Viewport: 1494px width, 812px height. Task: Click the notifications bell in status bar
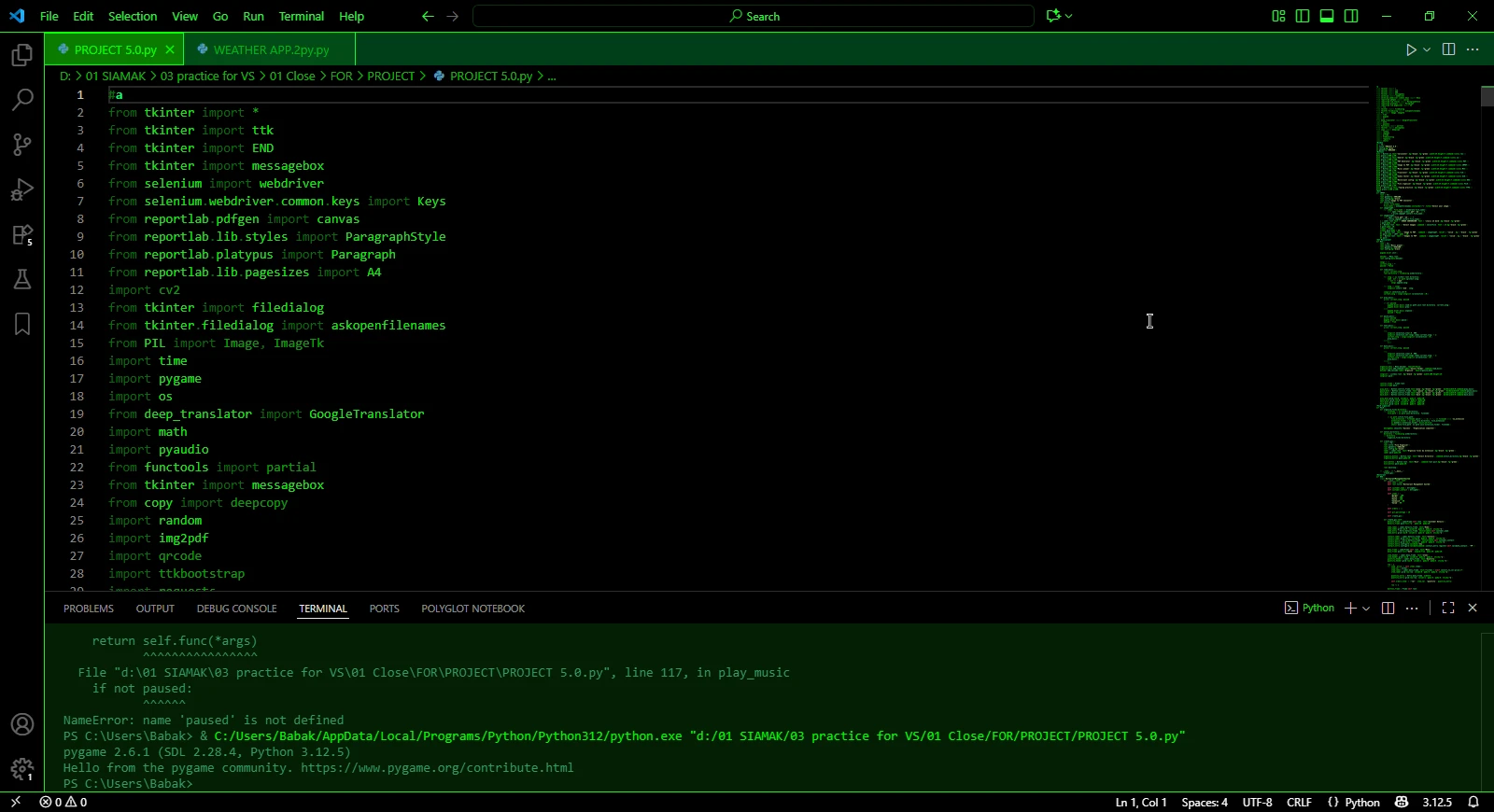click(1473, 803)
